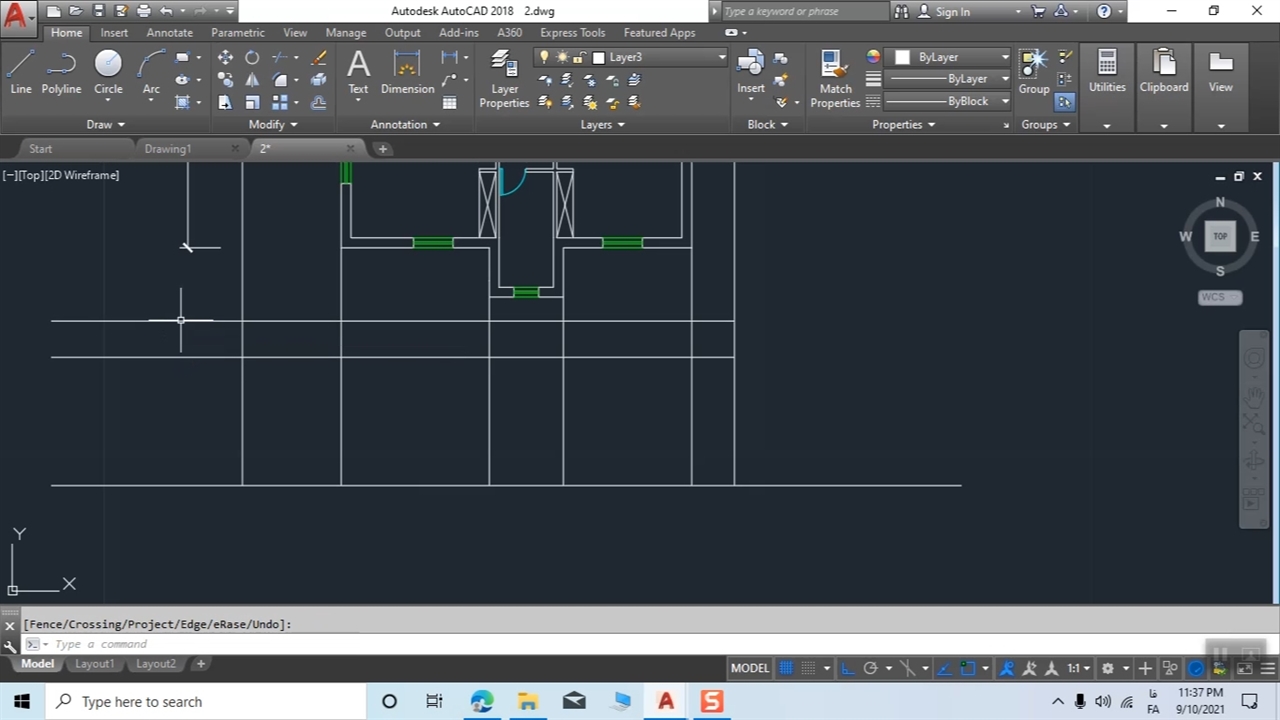Click the Sign In button
Viewport: 1280px width, 720px height.
pos(952,12)
